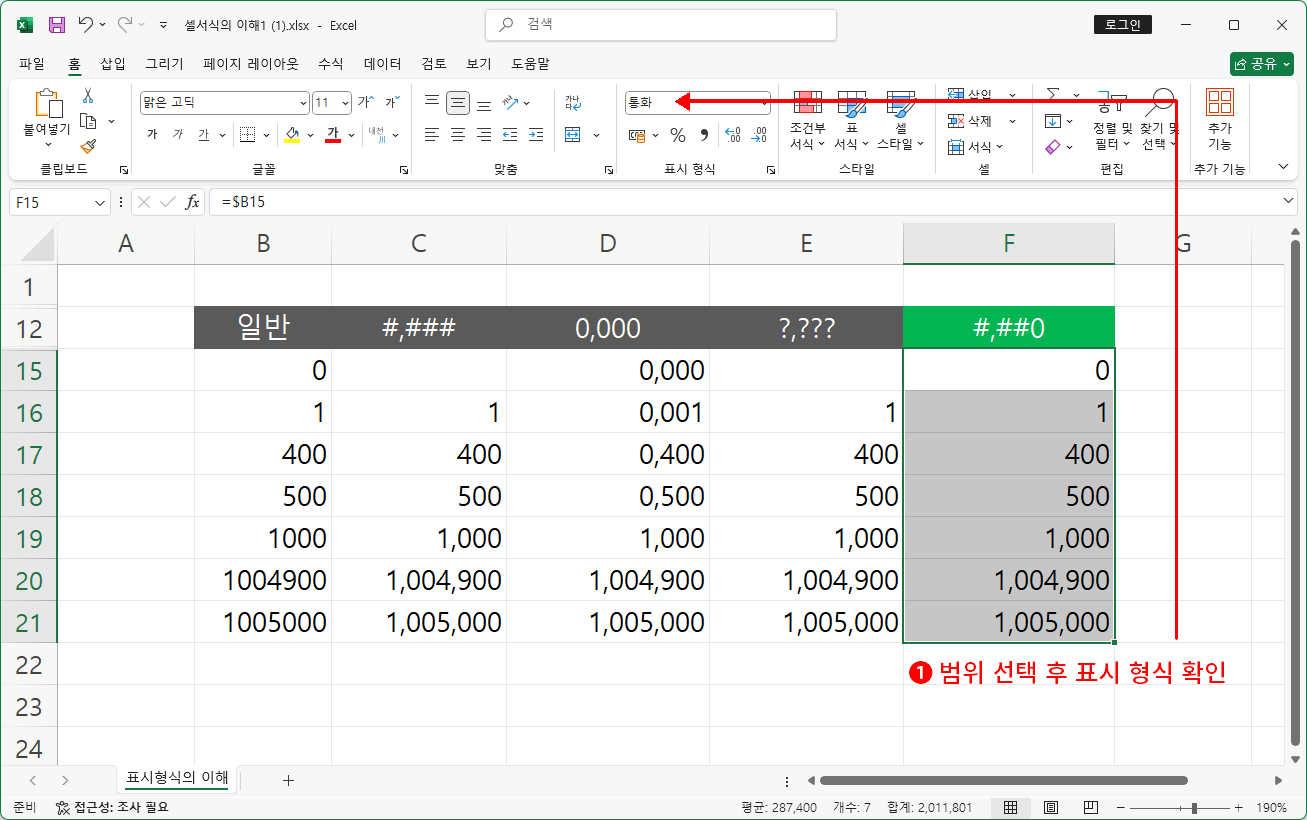Click the Paste clipboard icon

47,104
